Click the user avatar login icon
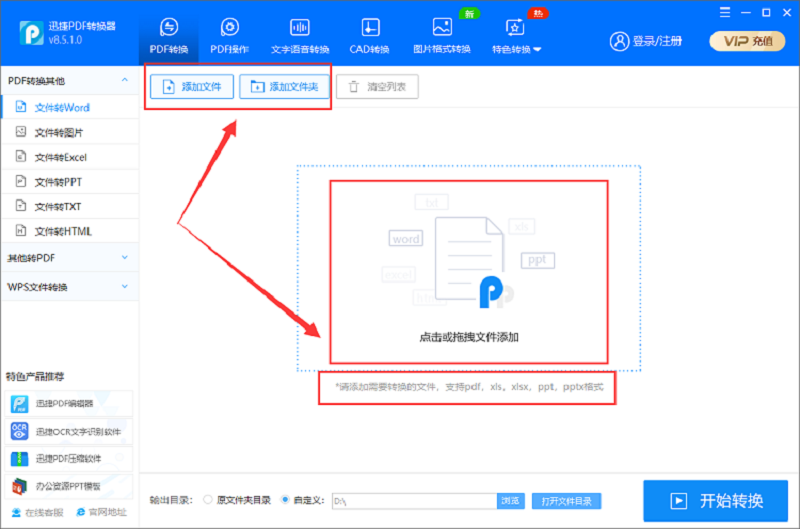Image resolution: width=800 pixels, height=529 pixels. pos(619,41)
